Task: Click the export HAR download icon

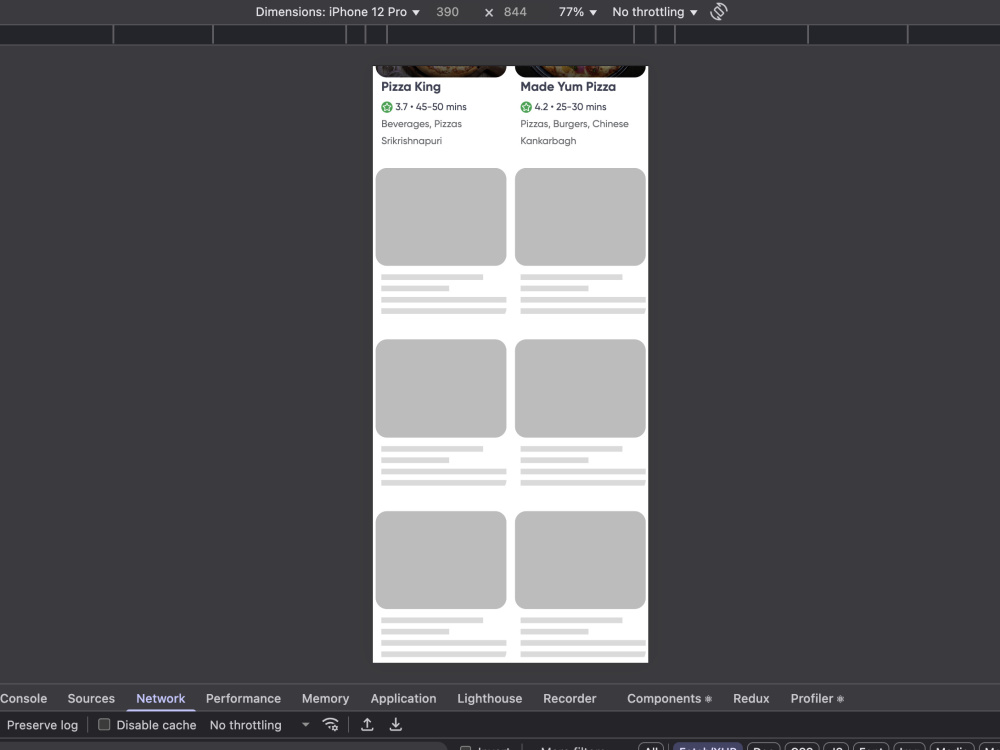Action: (396, 724)
